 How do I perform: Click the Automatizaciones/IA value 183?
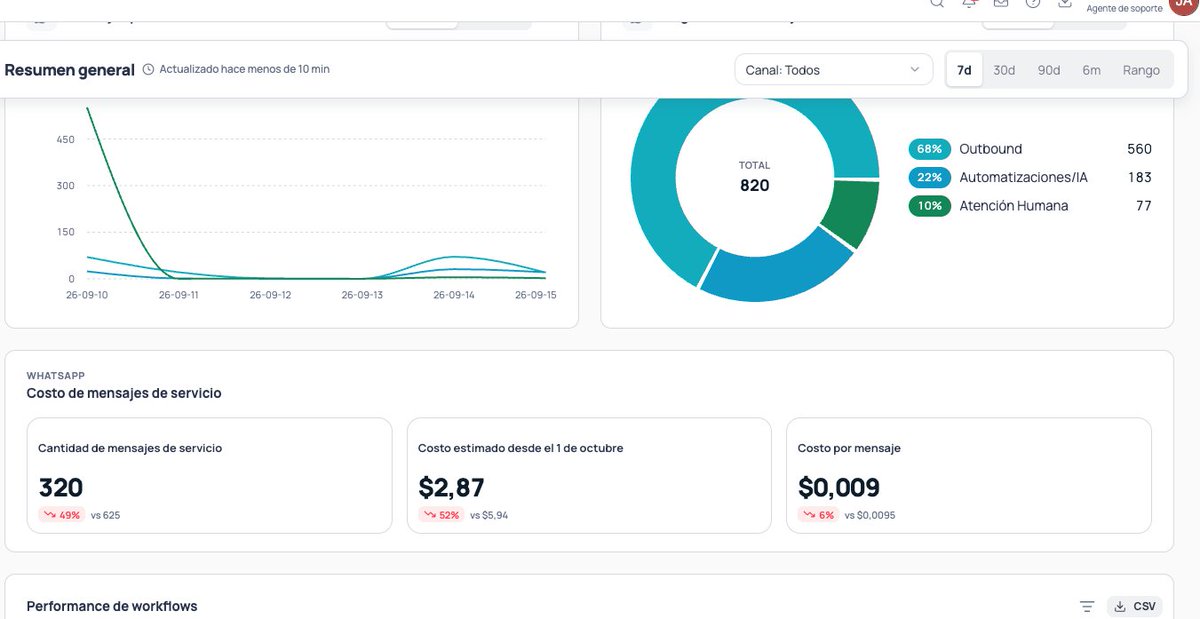pos(1140,177)
